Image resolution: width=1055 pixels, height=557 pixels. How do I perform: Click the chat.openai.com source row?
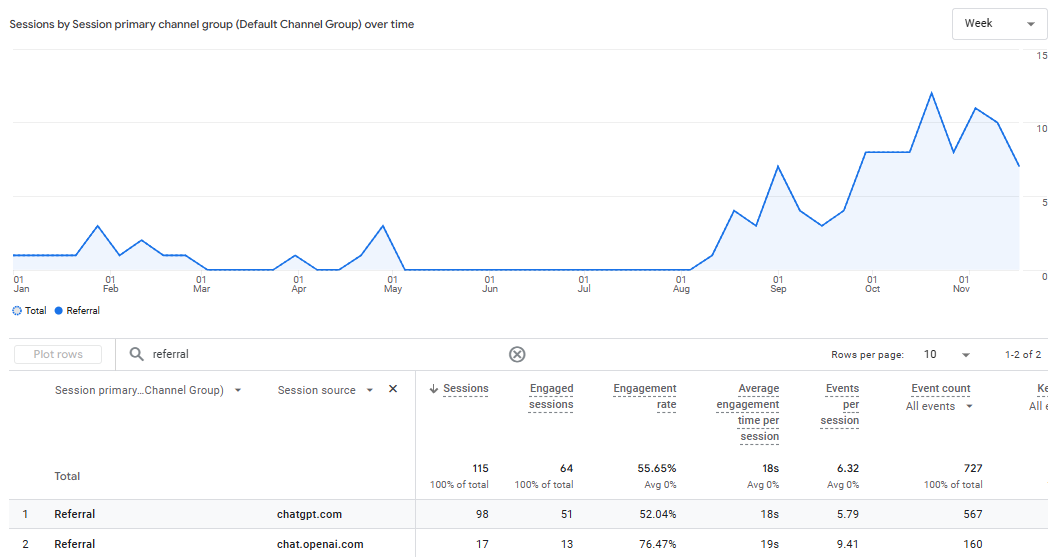coord(320,544)
